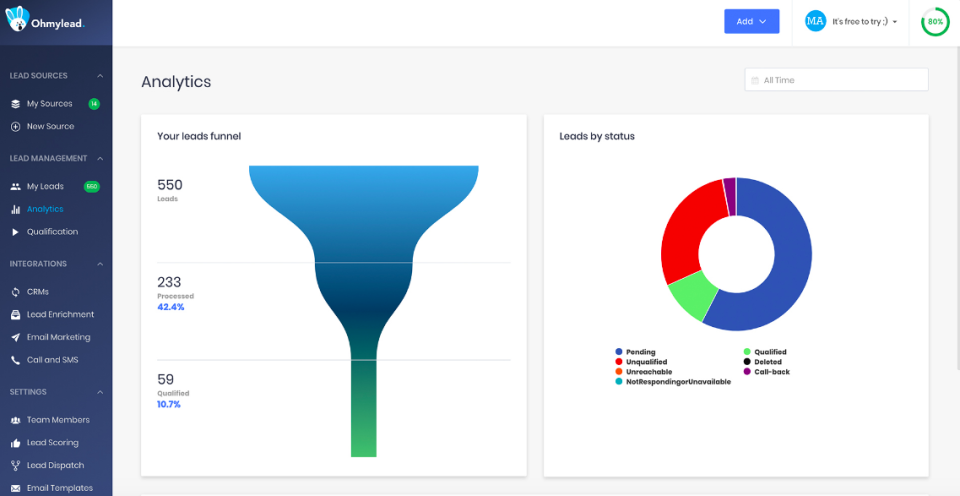The width and height of the screenshot is (960, 496).
Task: Open Call and SMS settings
Action: coord(53,360)
